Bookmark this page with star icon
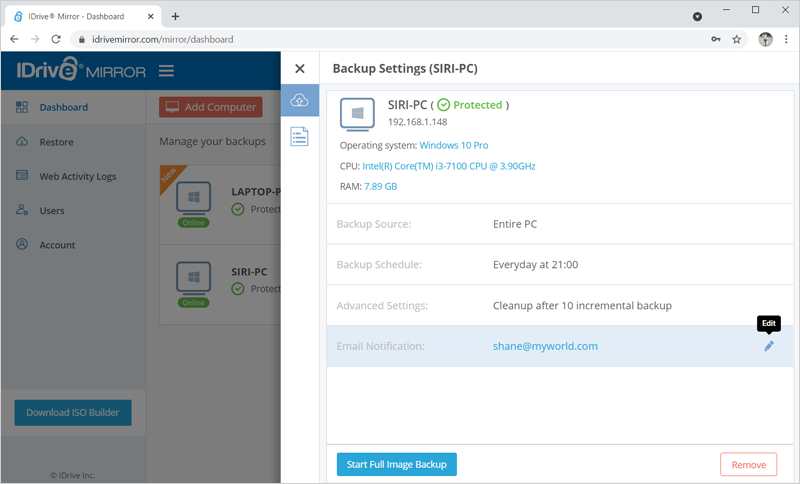The width and height of the screenshot is (800, 484). coord(736,39)
